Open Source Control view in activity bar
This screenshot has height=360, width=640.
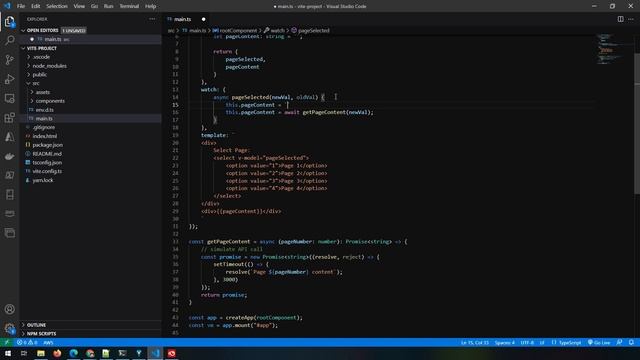point(9,60)
